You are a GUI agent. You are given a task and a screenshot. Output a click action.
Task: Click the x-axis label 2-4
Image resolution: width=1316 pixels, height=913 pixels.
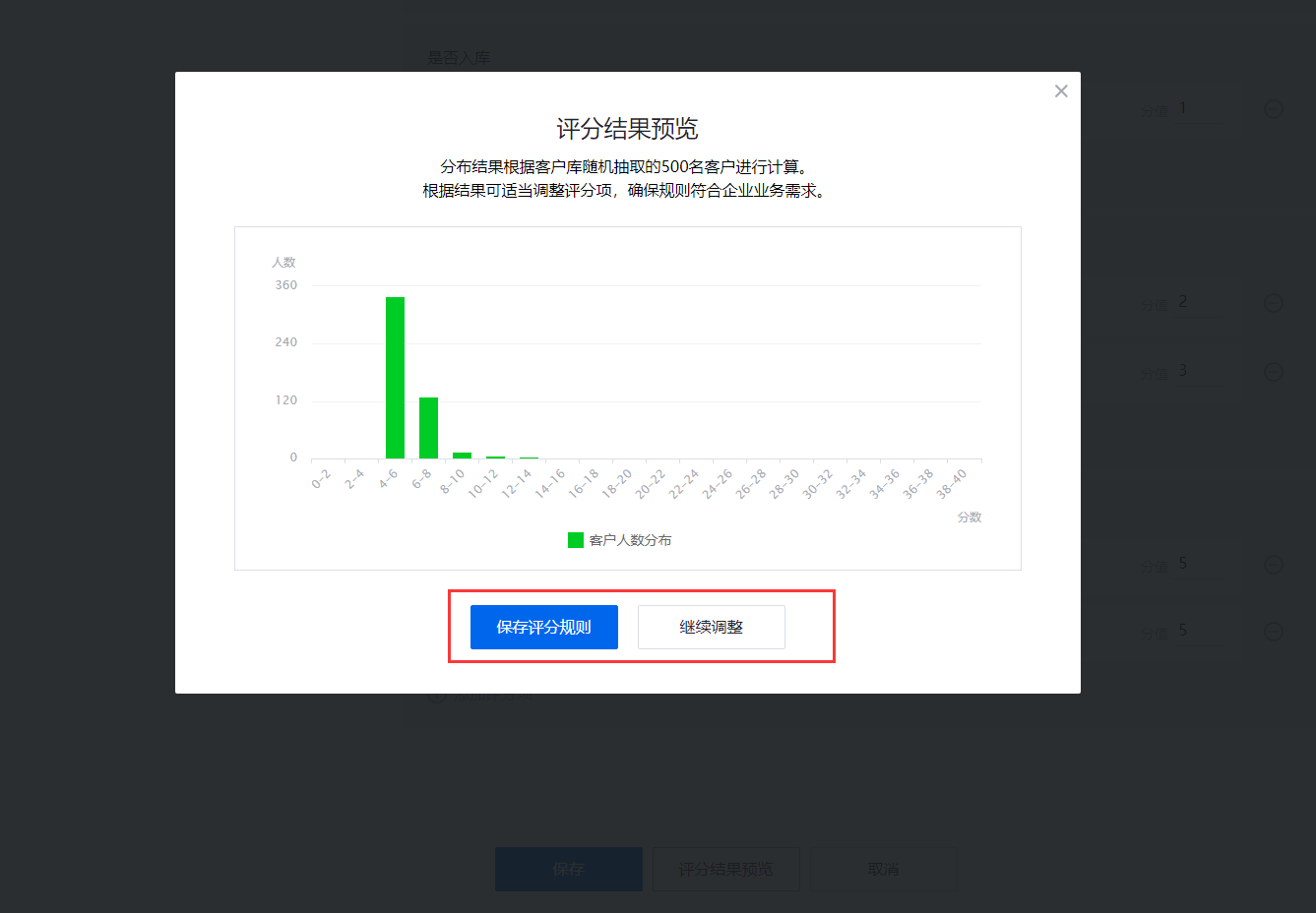354,479
